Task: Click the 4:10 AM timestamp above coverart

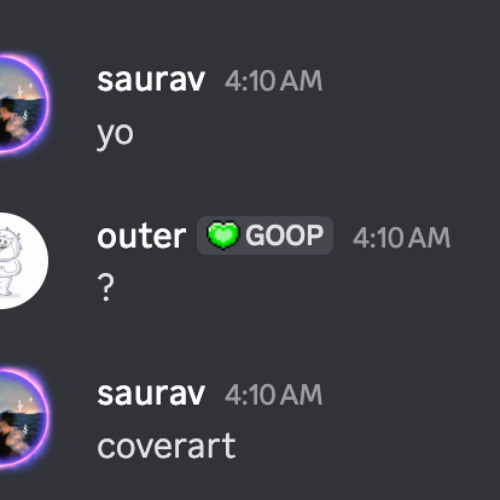Action: [x=274, y=394]
